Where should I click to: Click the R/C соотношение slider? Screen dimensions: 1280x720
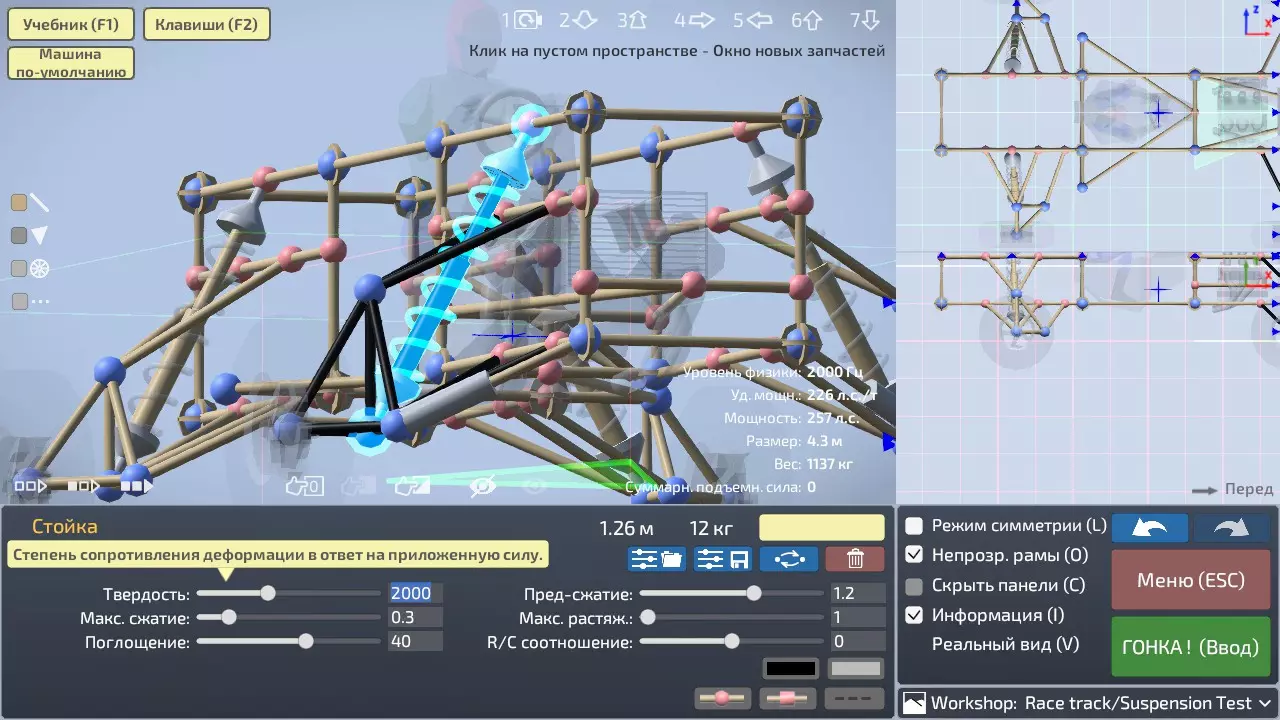coord(732,641)
